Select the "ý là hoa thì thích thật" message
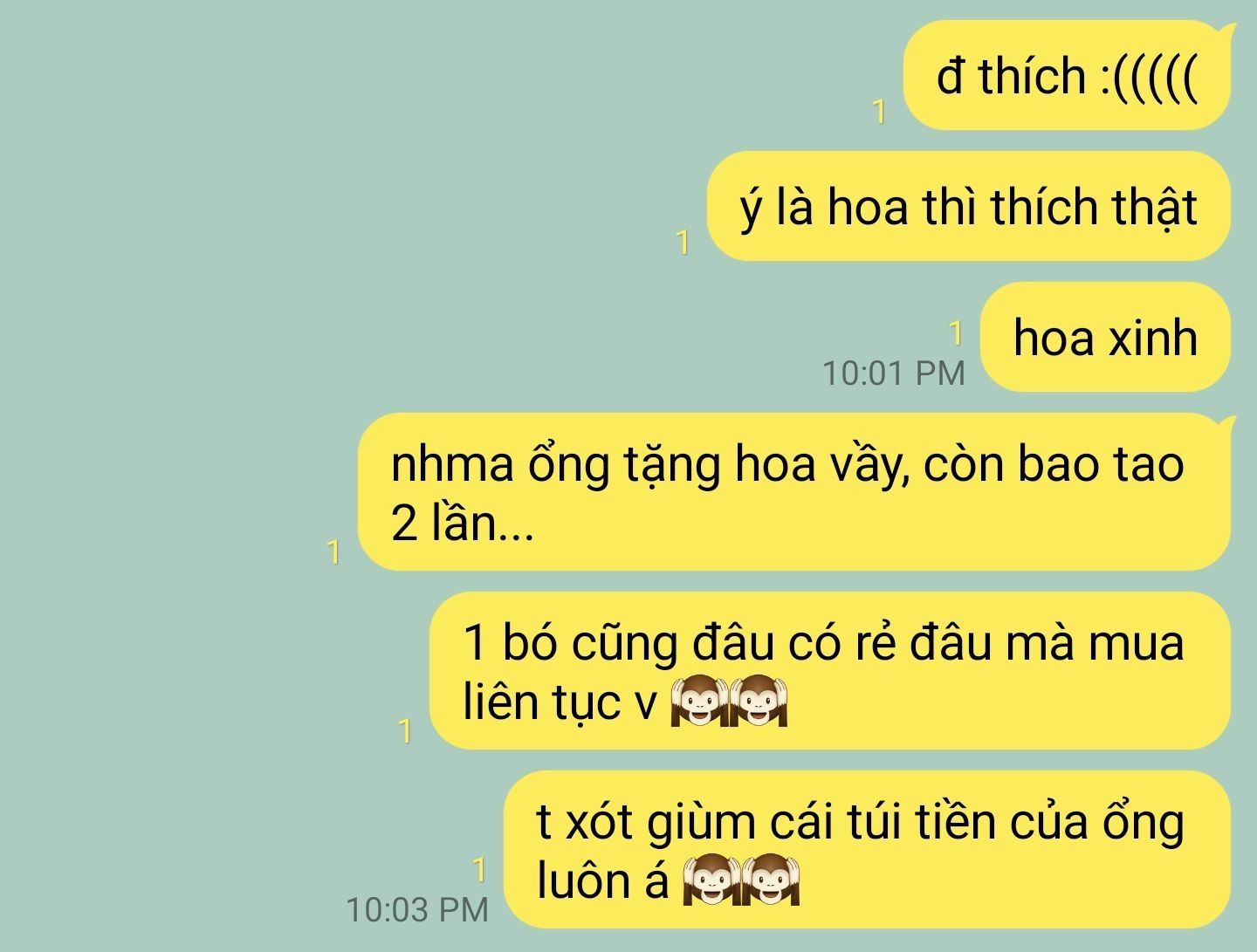1257x952 pixels. click(x=969, y=207)
